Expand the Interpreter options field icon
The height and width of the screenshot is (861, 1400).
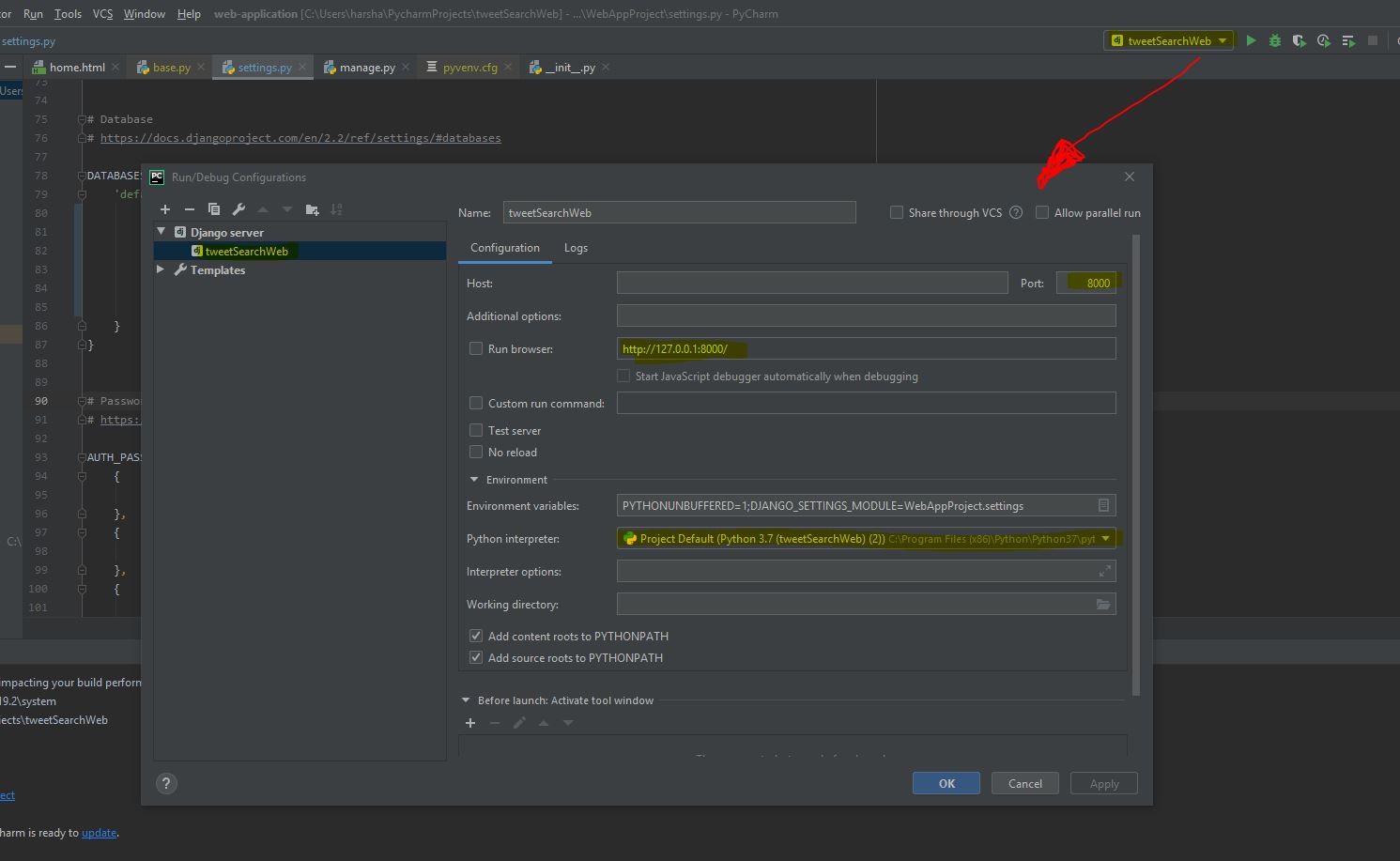click(1105, 571)
